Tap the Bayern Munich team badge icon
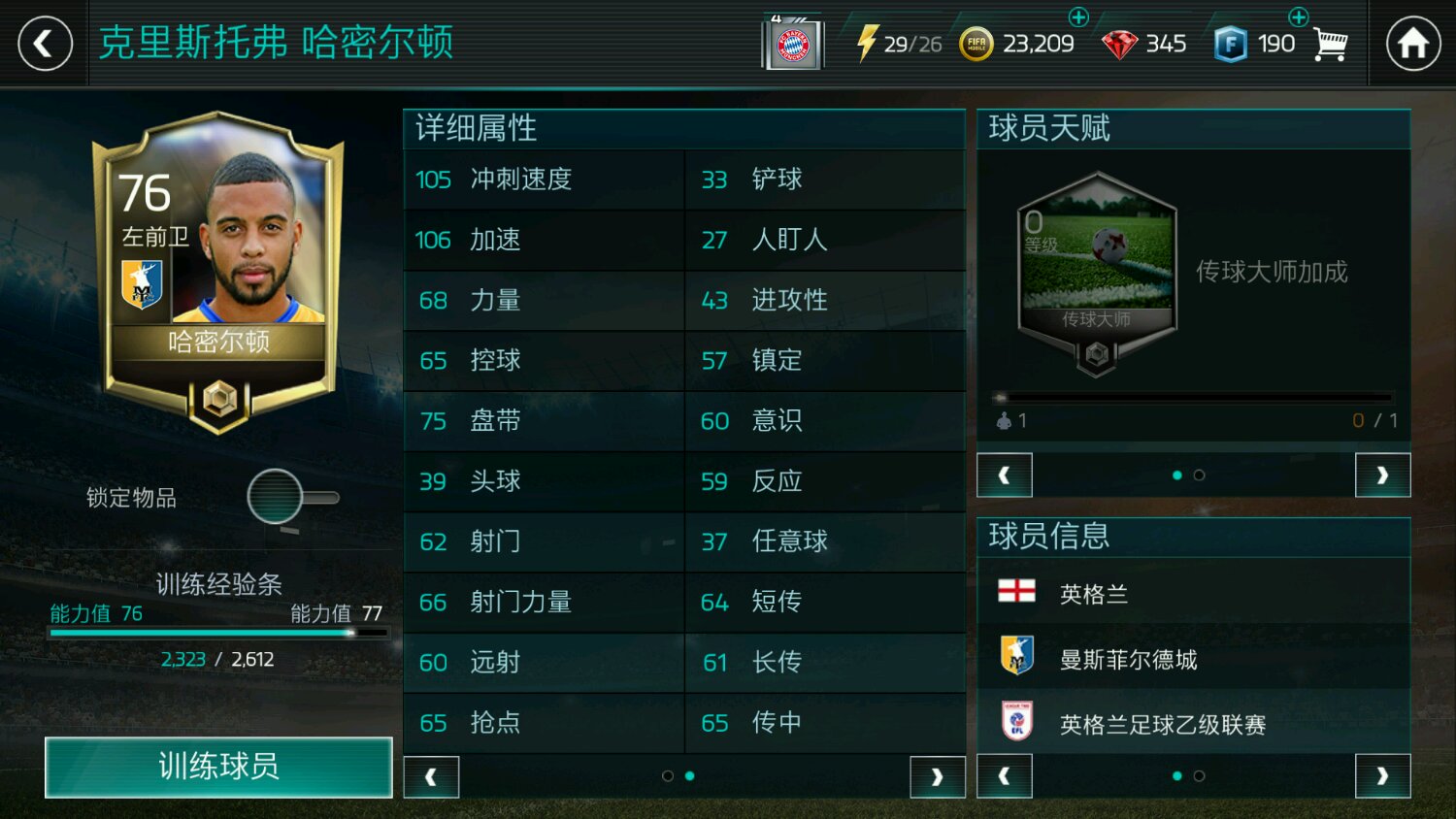The width and height of the screenshot is (1456, 819). click(x=793, y=45)
